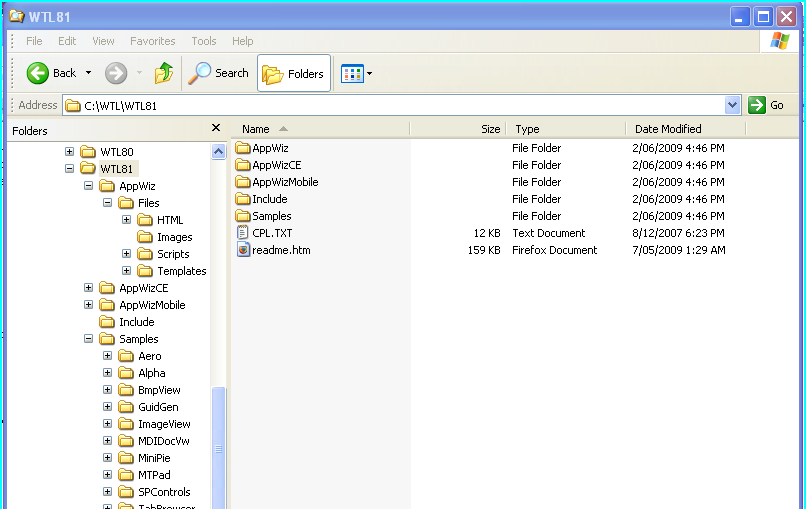Select the readme.htm Firefox document icon
806x509 pixels.
pyautogui.click(x=243, y=250)
